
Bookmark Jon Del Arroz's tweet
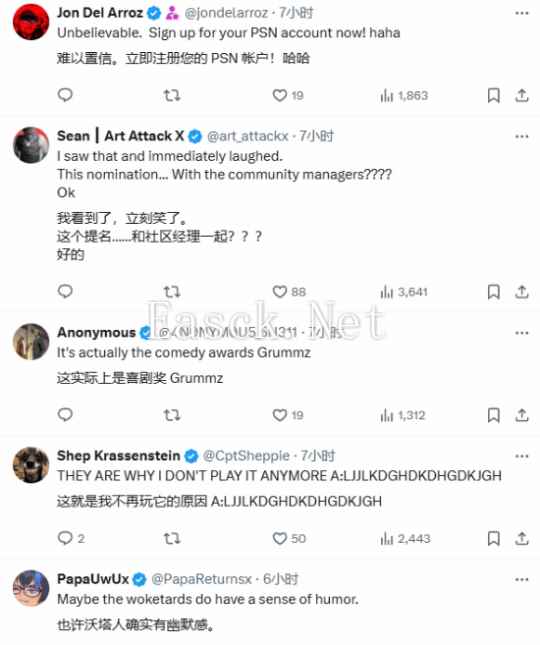coord(493,95)
